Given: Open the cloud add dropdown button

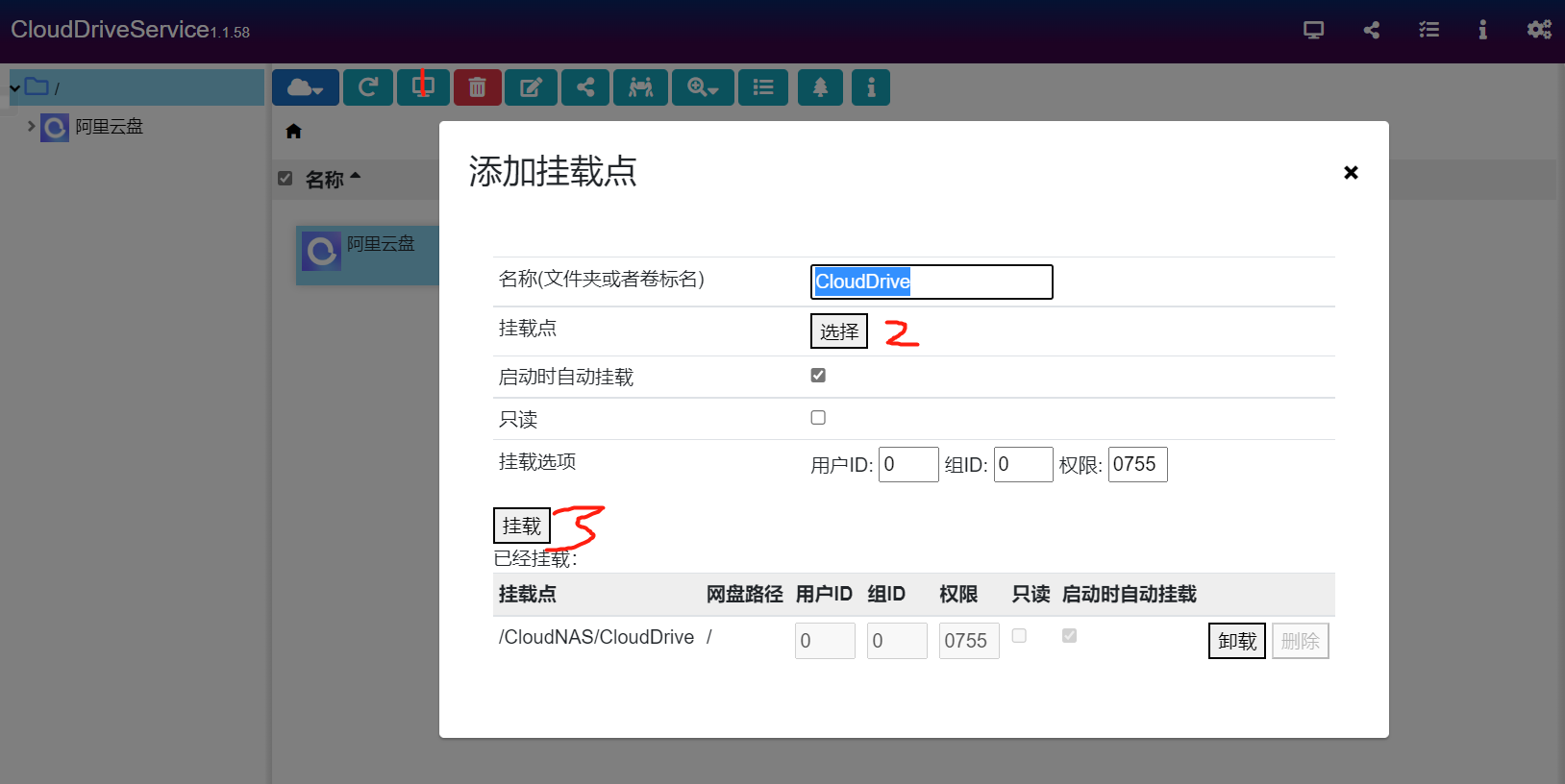Looking at the screenshot, I should coord(305,87).
